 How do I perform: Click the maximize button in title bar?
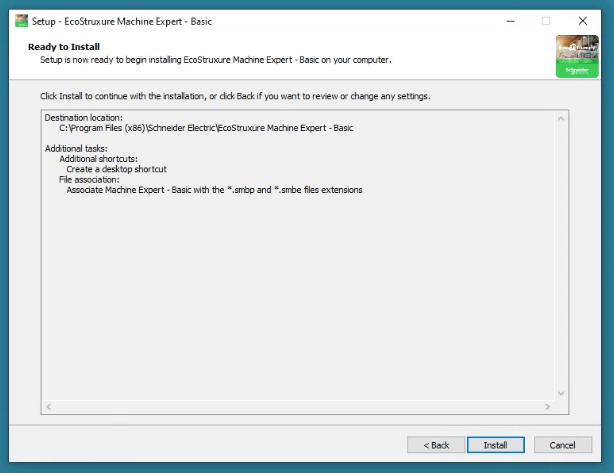tap(546, 21)
